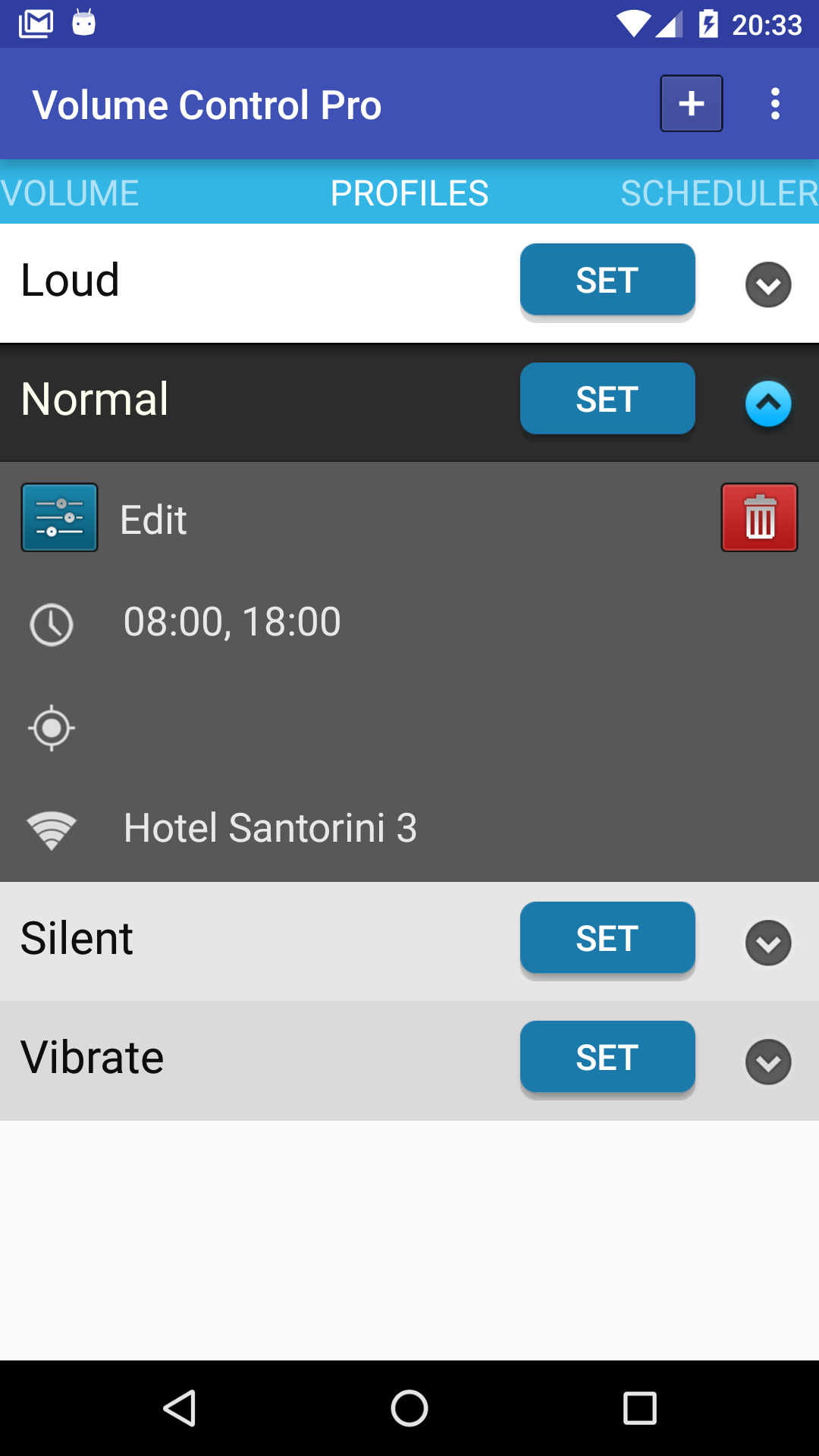Viewport: 819px width, 1456px height.
Task: Open the sliders Edit icon for Normal
Action: click(x=59, y=517)
